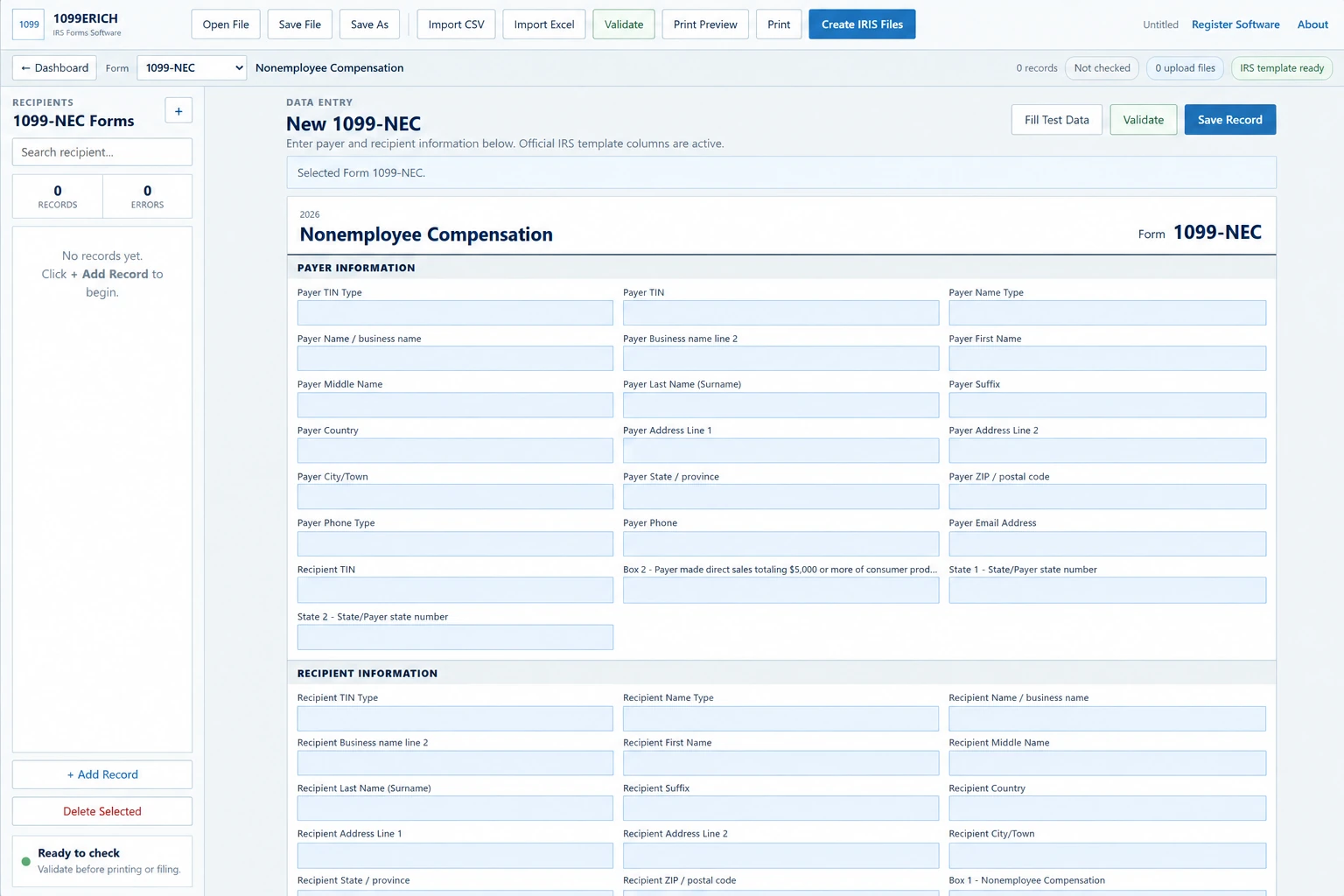The height and width of the screenshot is (896, 1344).
Task: Click the Add Record button in sidebar
Action: pyautogui.click(x=102, y=774)
